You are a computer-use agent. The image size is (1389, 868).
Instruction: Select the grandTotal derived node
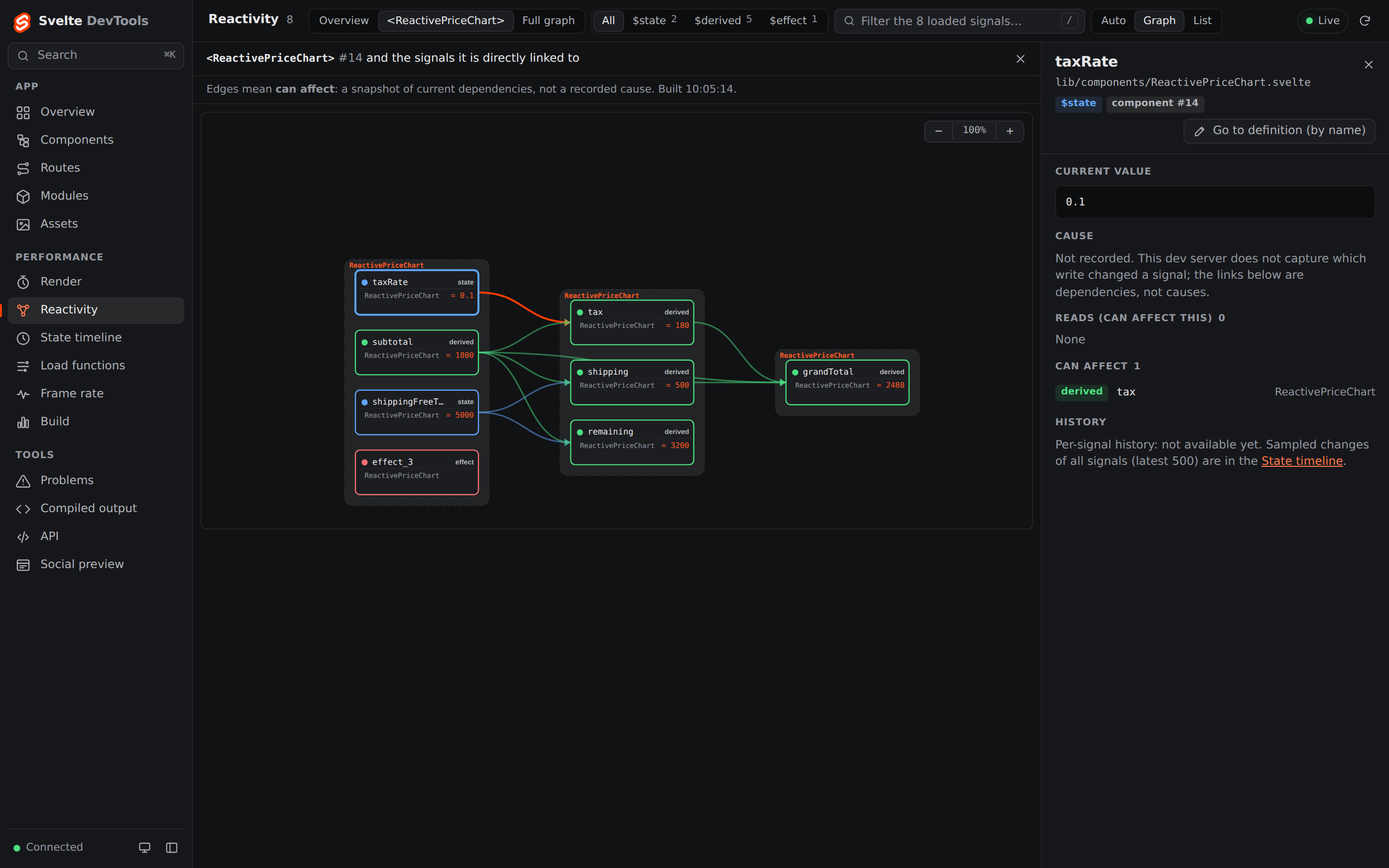pos(847,382)
